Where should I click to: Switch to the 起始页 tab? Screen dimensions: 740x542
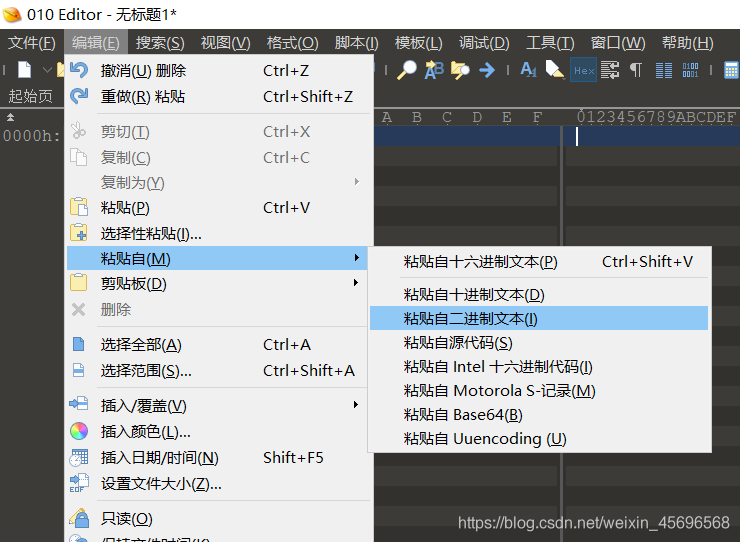pos(31,96)
